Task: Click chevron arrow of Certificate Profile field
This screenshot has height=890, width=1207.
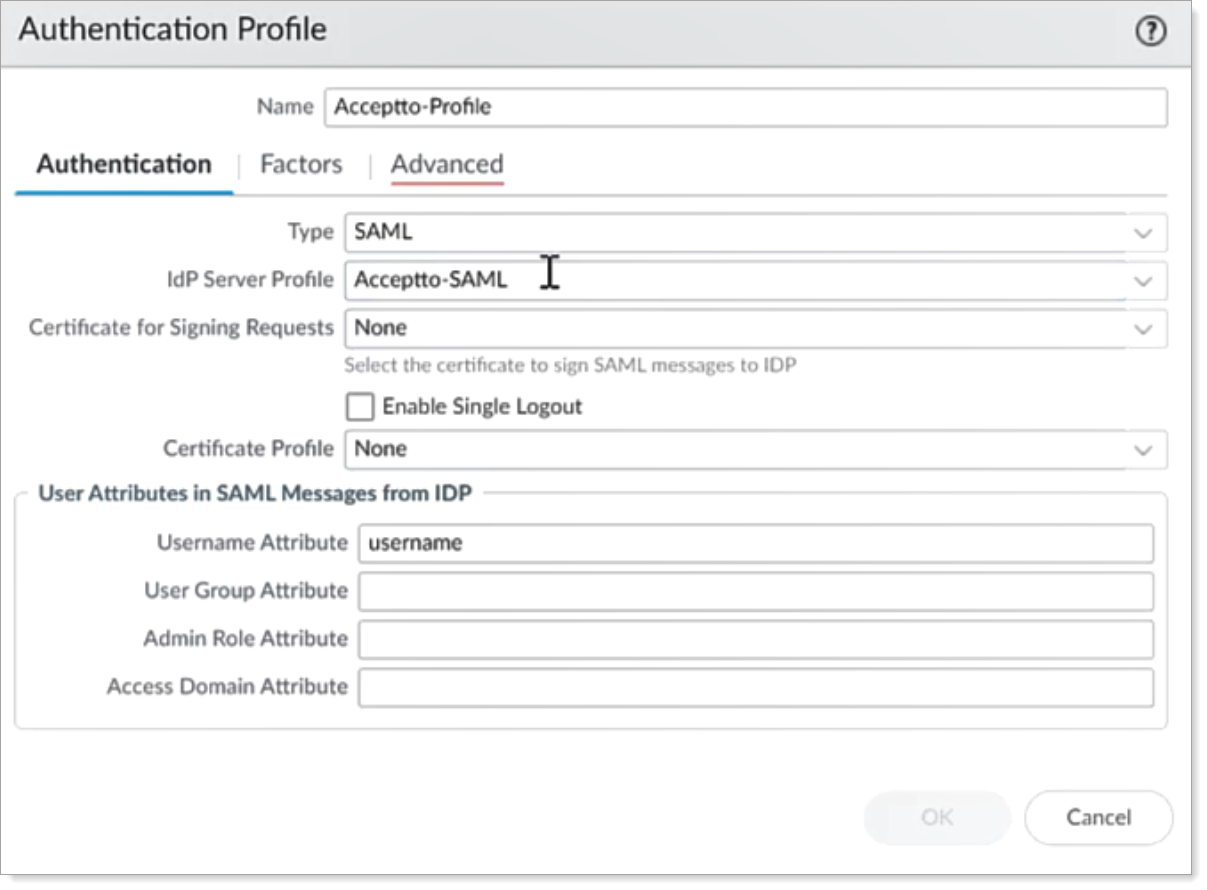Action: click(1144, 450)
